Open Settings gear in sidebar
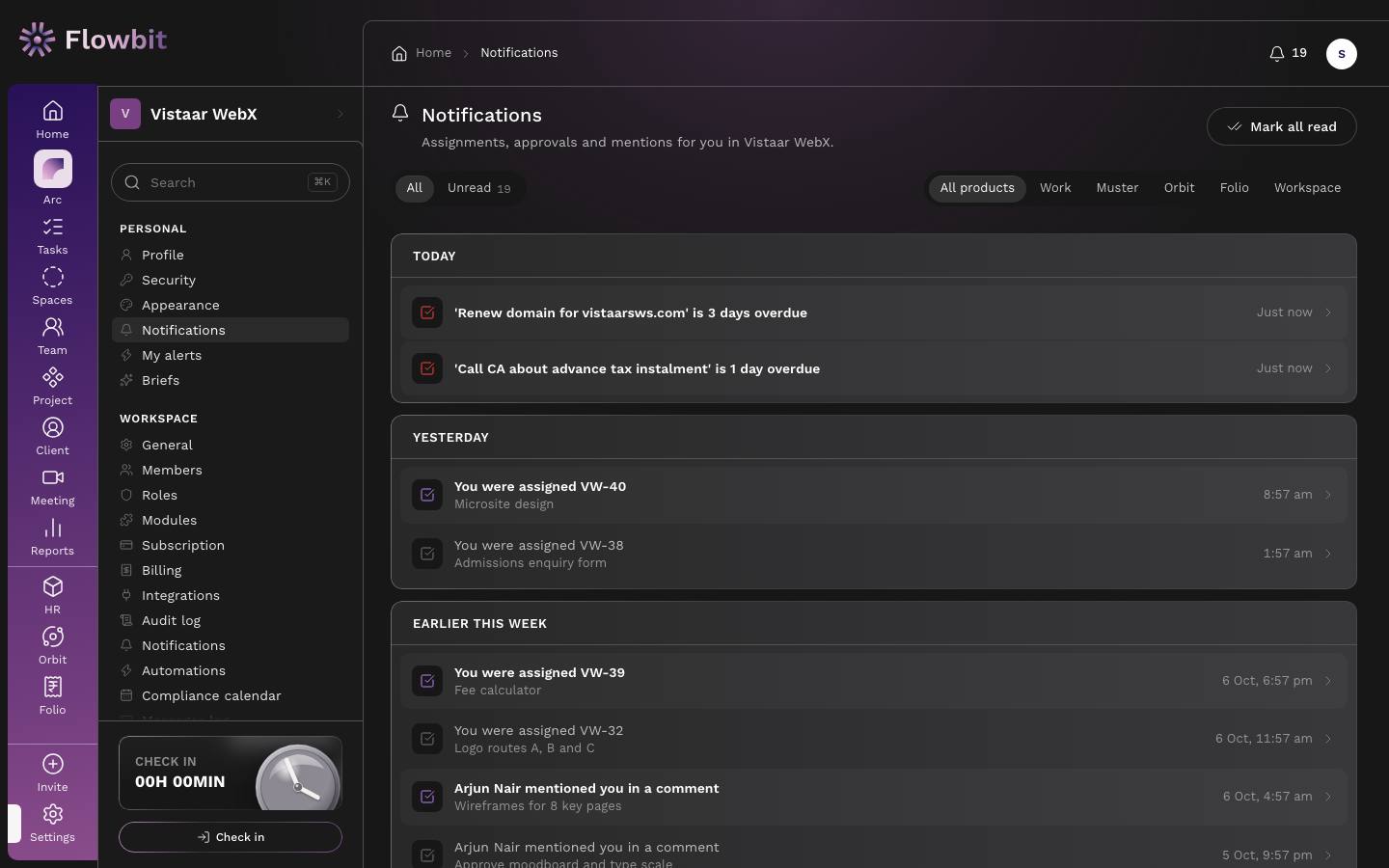This screenshot has width=1389, height=868. [x=53, y=814]
